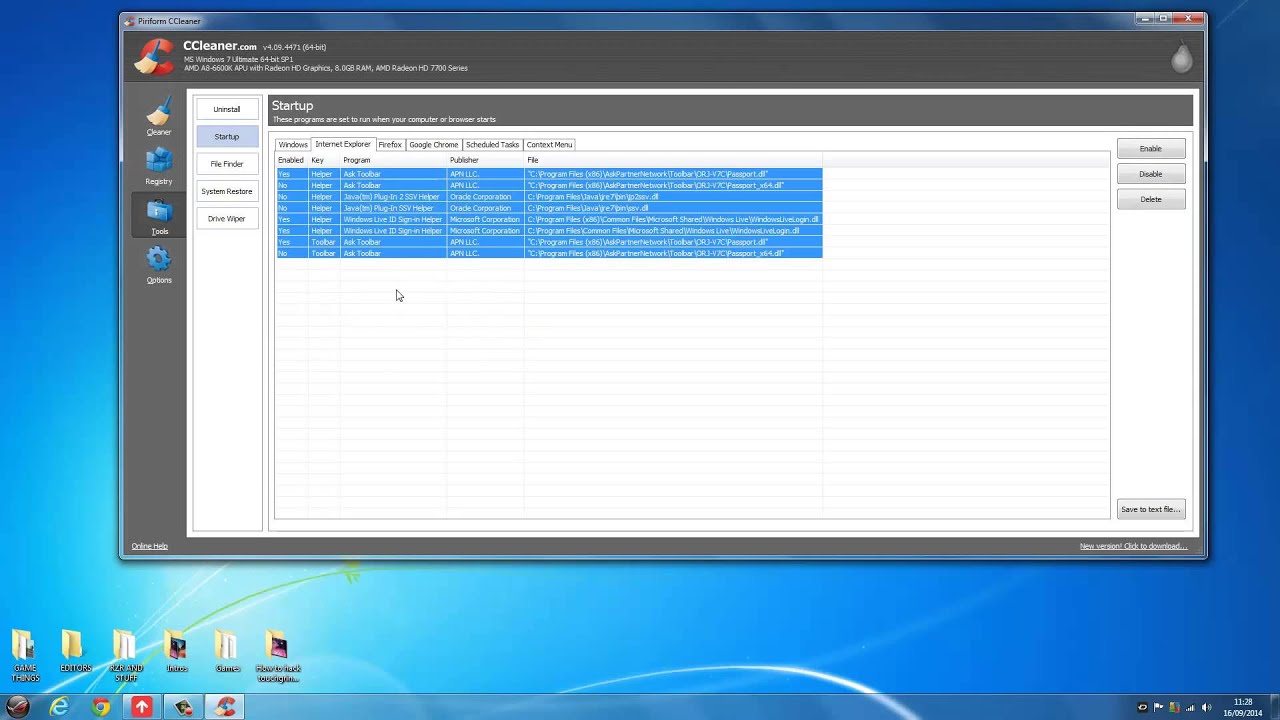Image resolution: width=1280 pixels, height=720 pixels.
Task: Open the Games desktop folder
Action: pyautogui.click(x=228, y=652)
